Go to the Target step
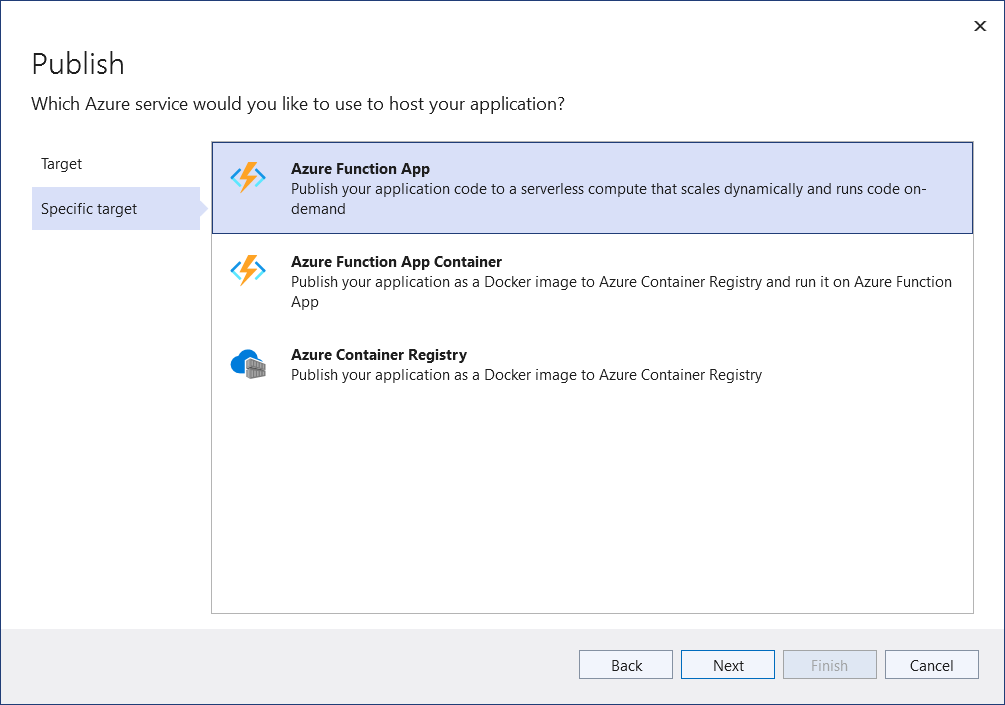This screenshot has width=1005, height=705. point(62,164)
